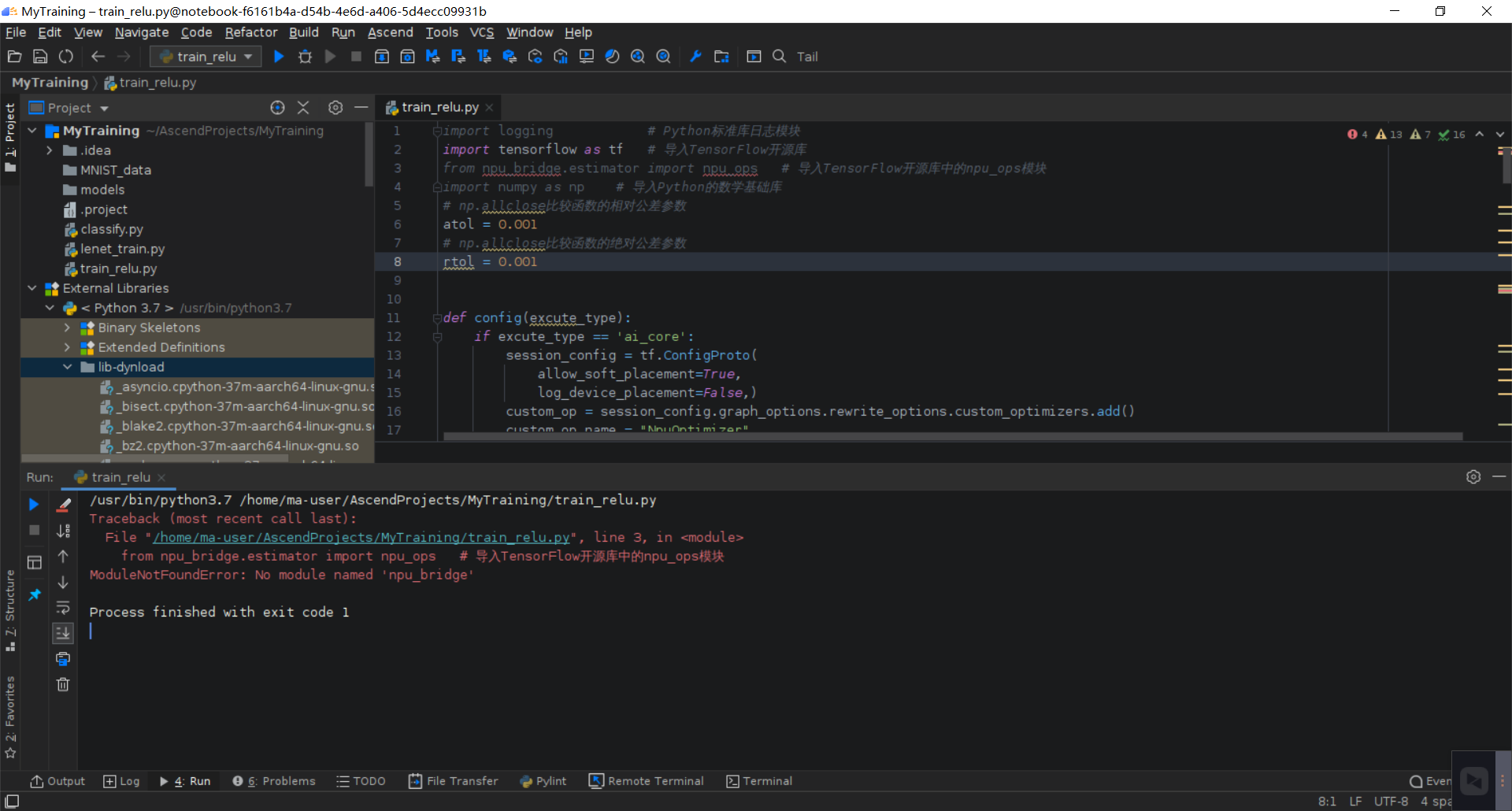
Task: Expand Binary Skeletons
Action: tap(67, 328)
